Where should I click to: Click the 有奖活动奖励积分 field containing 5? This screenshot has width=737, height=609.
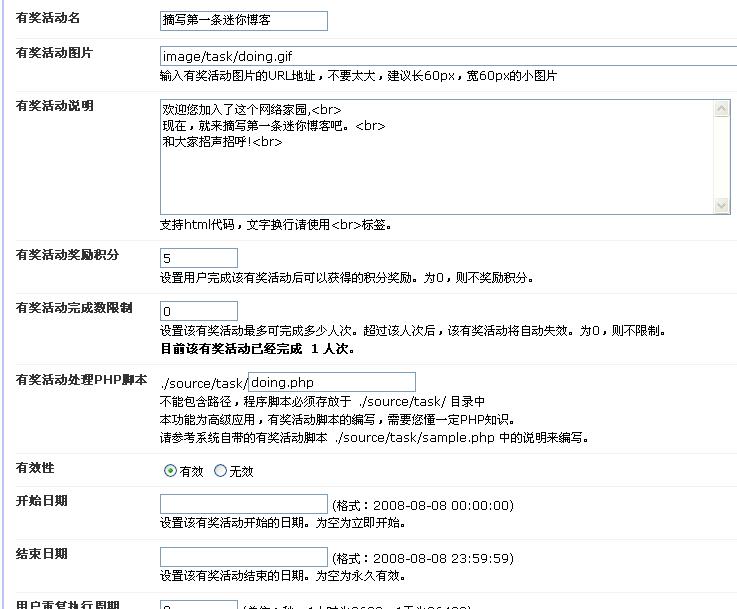click(198, 258)
